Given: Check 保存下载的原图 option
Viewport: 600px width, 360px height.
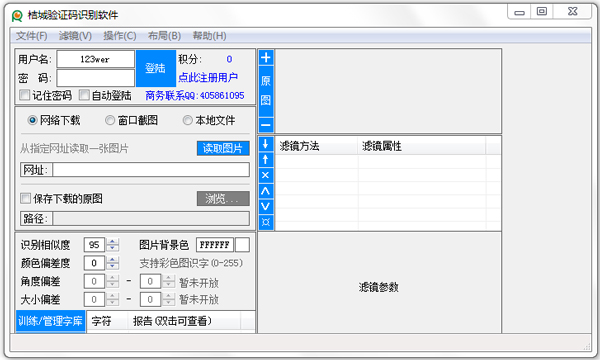Looking at the screenshot, I should coord(25,198).
